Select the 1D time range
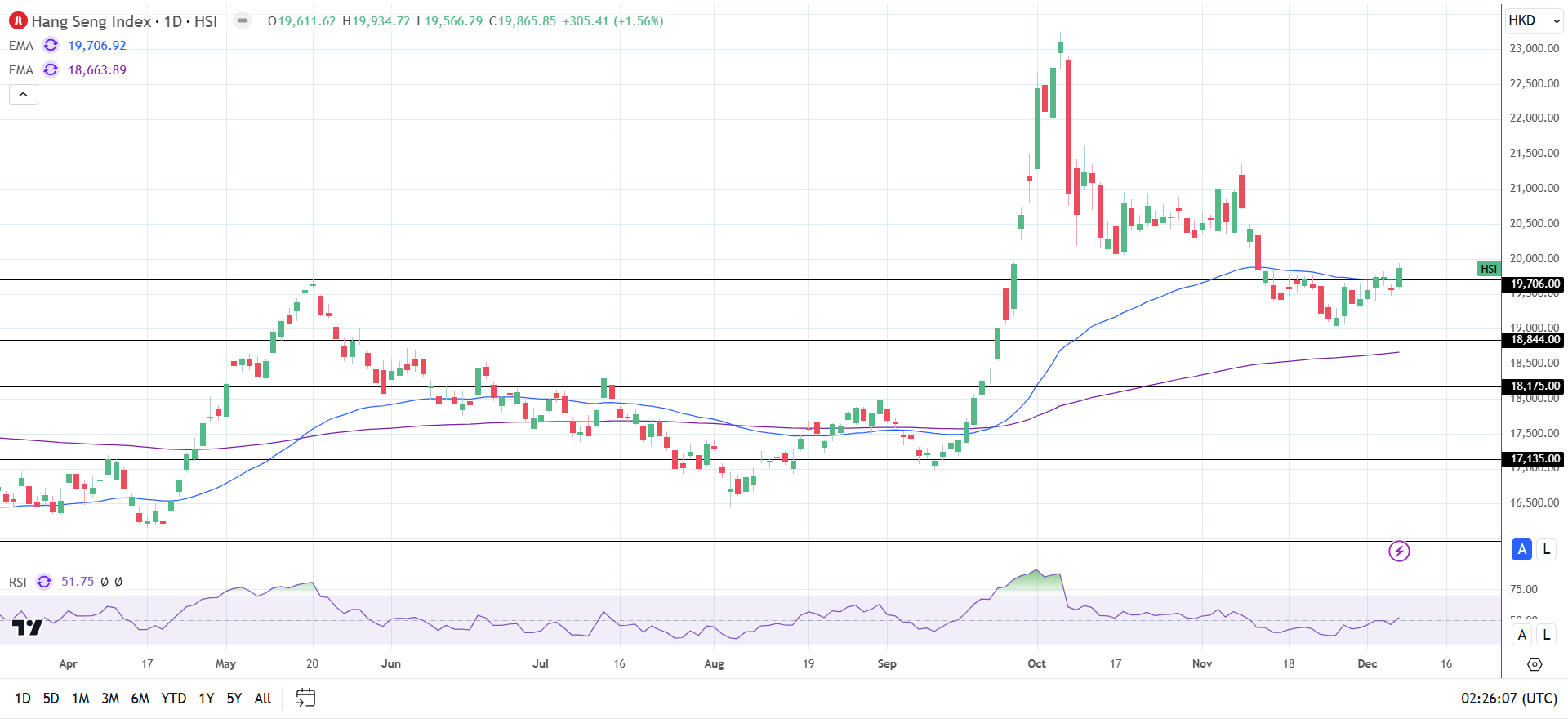The image size is (1568, 719). pyautogui.click(x=23, y=699)
